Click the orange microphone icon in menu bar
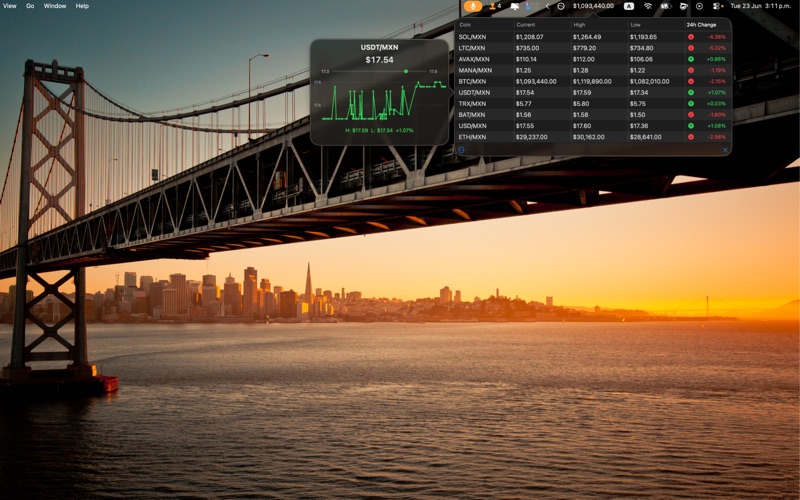 click(473, 6)
